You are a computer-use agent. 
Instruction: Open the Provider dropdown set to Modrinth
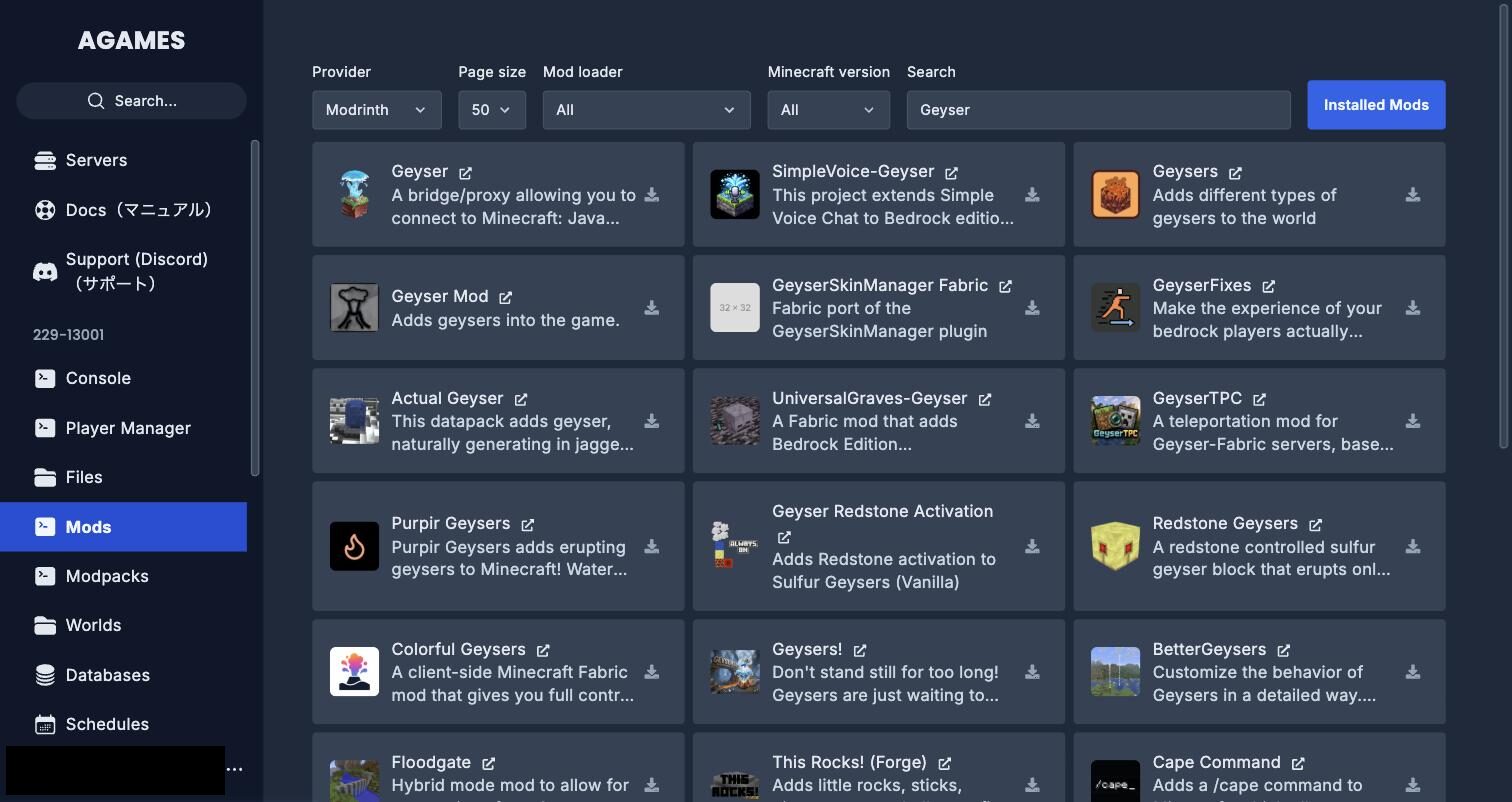click(x=377, y=110)
